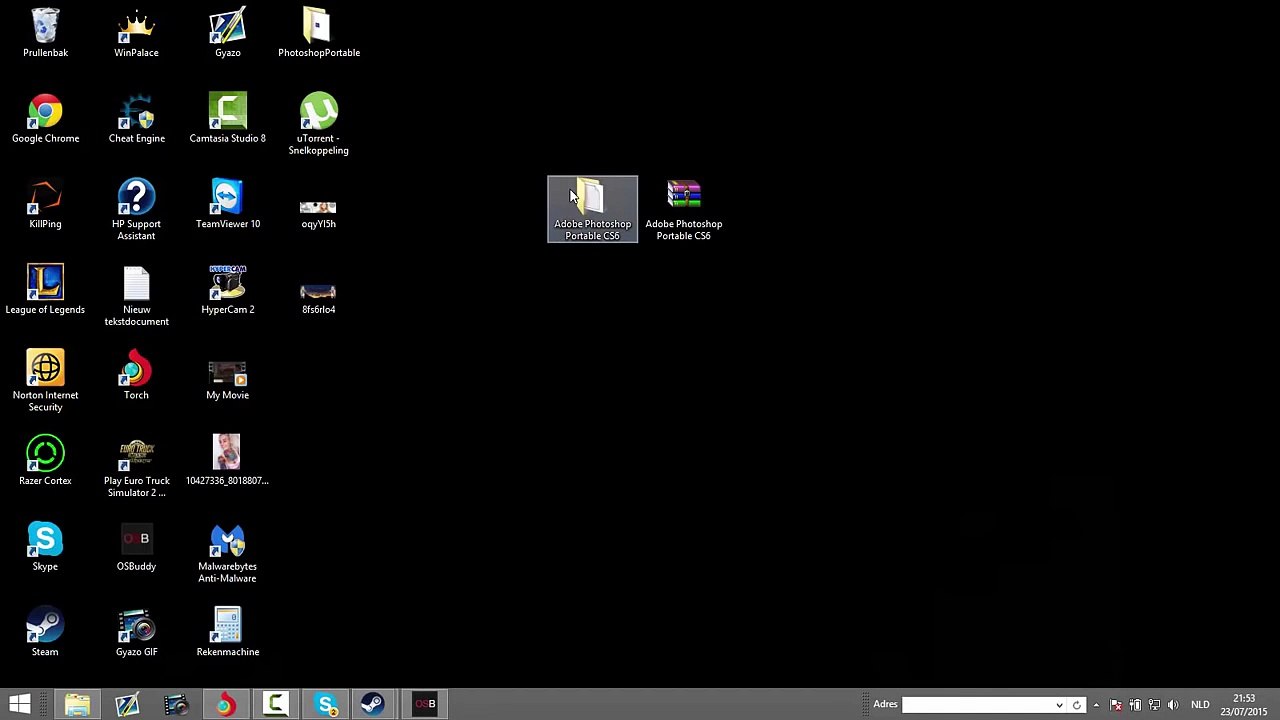Switch to Steam in the taskbar
Image resolution: width=1280 pixels, height=720 pixels.
coord(373,704)
